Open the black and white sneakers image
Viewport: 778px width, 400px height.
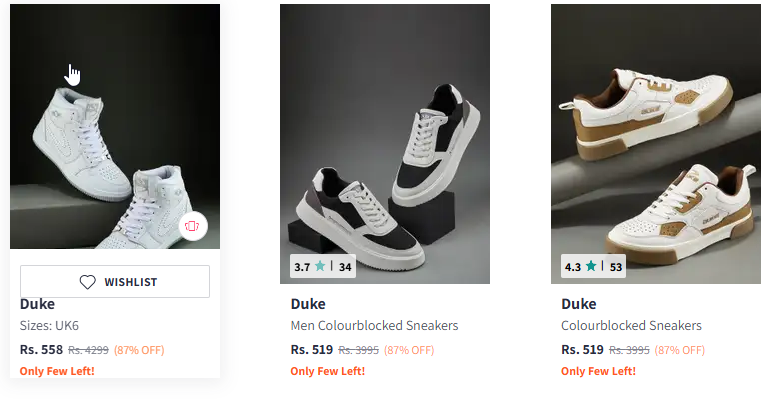pos(385,140)
